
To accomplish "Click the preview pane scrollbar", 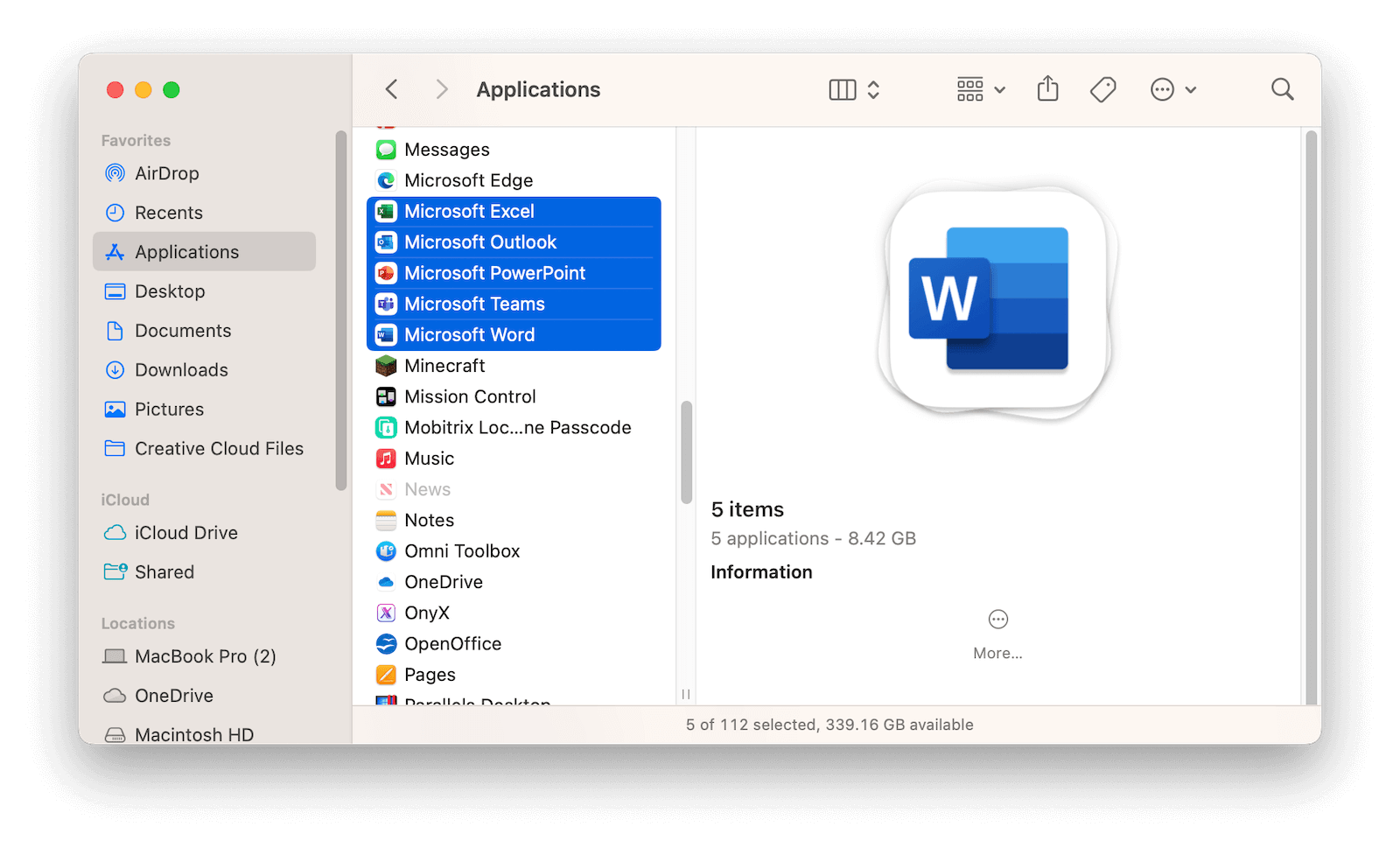I will [1311, 417].
